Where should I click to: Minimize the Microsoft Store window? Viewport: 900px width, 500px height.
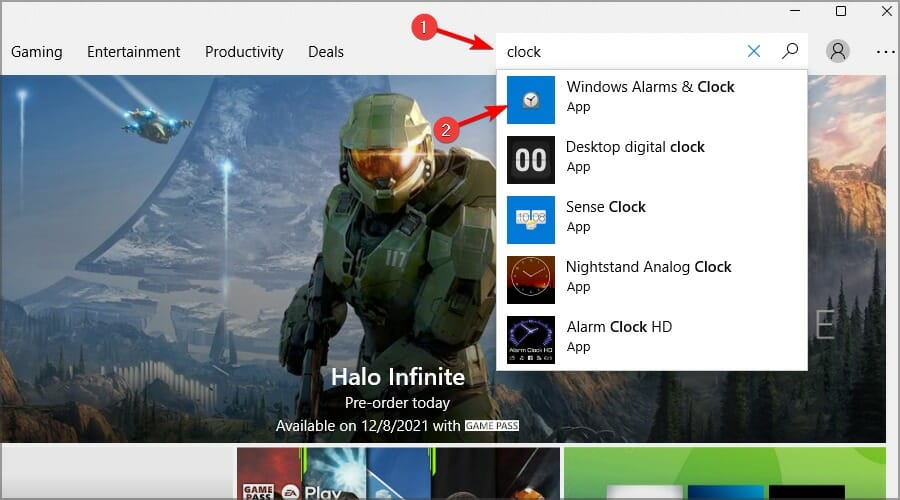(795, 10)
